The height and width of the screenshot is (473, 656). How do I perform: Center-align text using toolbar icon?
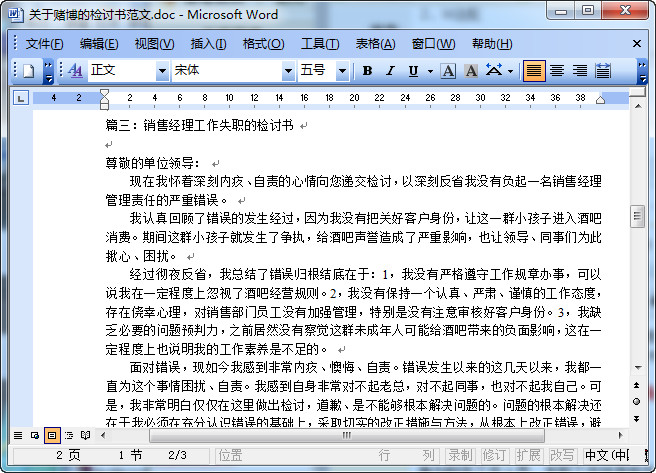[x=556, y=71]
